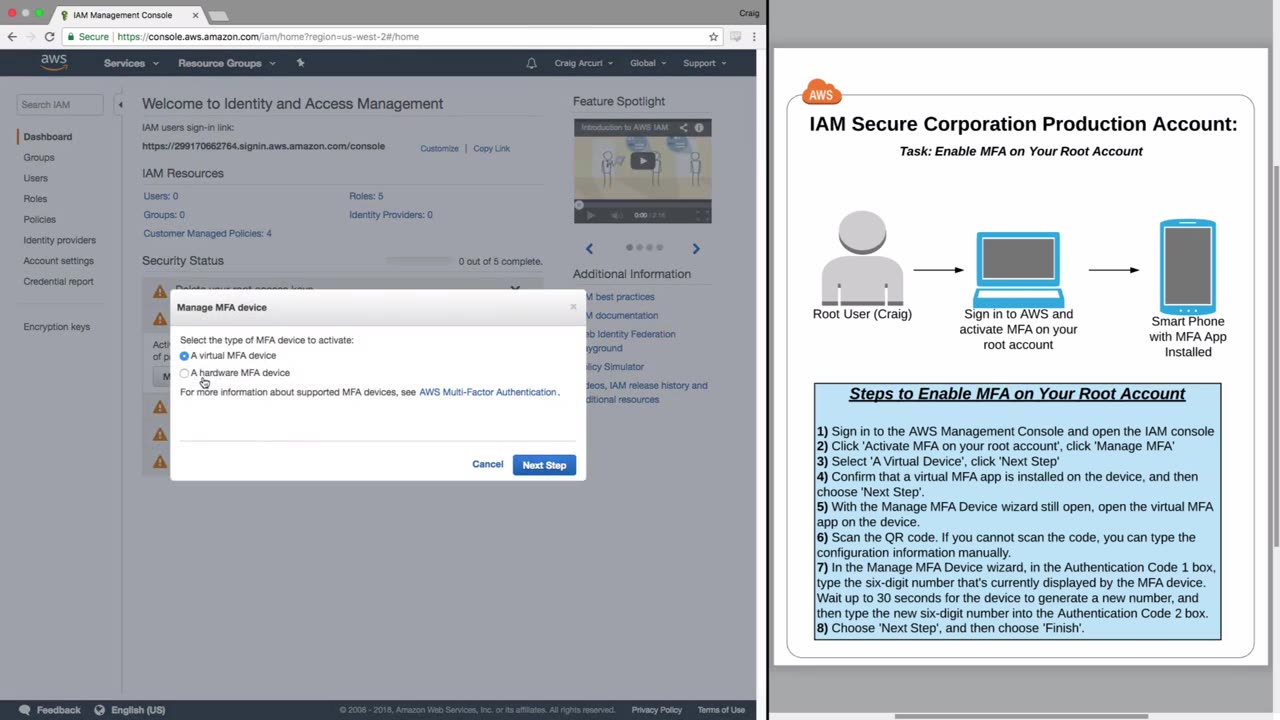Click the browser back arrow
The height and width of the screenshot is (720, 1280).
12,37
